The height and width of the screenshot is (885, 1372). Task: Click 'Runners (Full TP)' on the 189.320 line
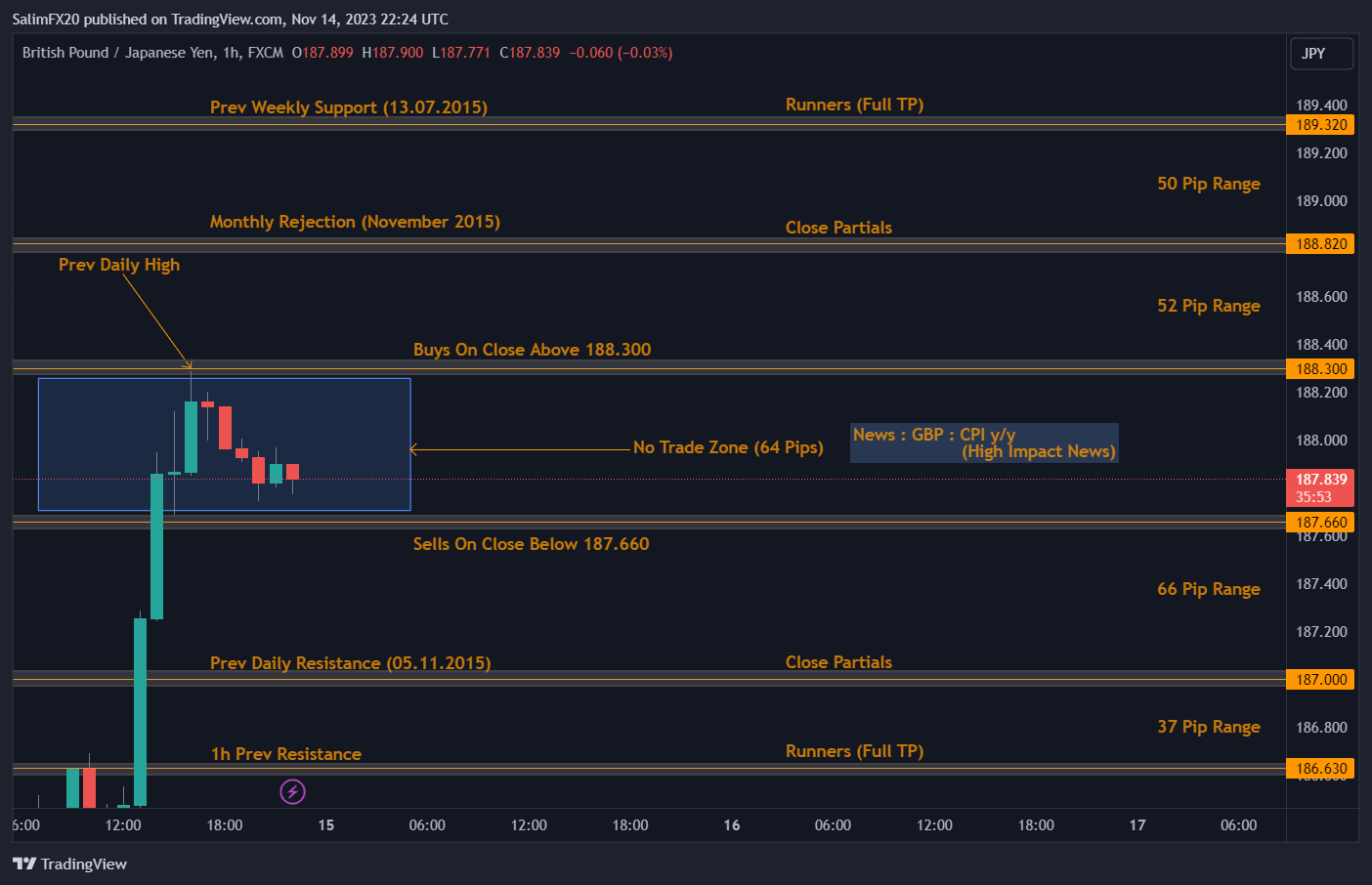854,105
